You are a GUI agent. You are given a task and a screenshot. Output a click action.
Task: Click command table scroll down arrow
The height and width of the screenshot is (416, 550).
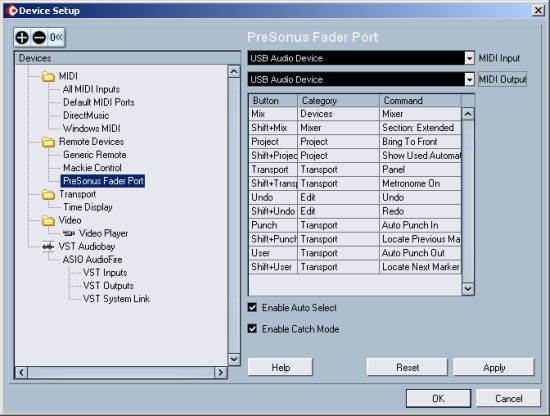(468, 289)
